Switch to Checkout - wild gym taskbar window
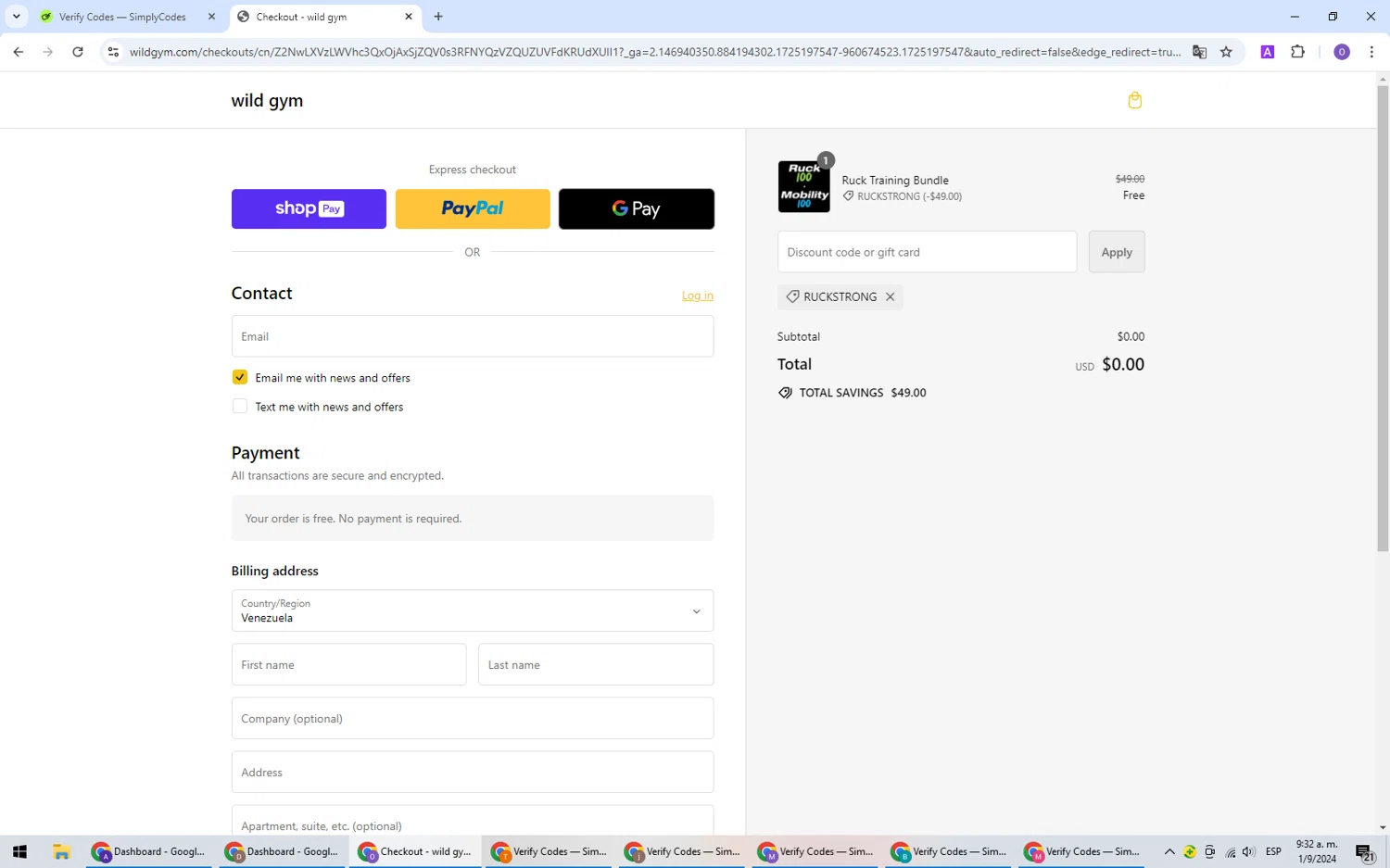The width and height of the screenshot is (1390, 868). point(415,851)
